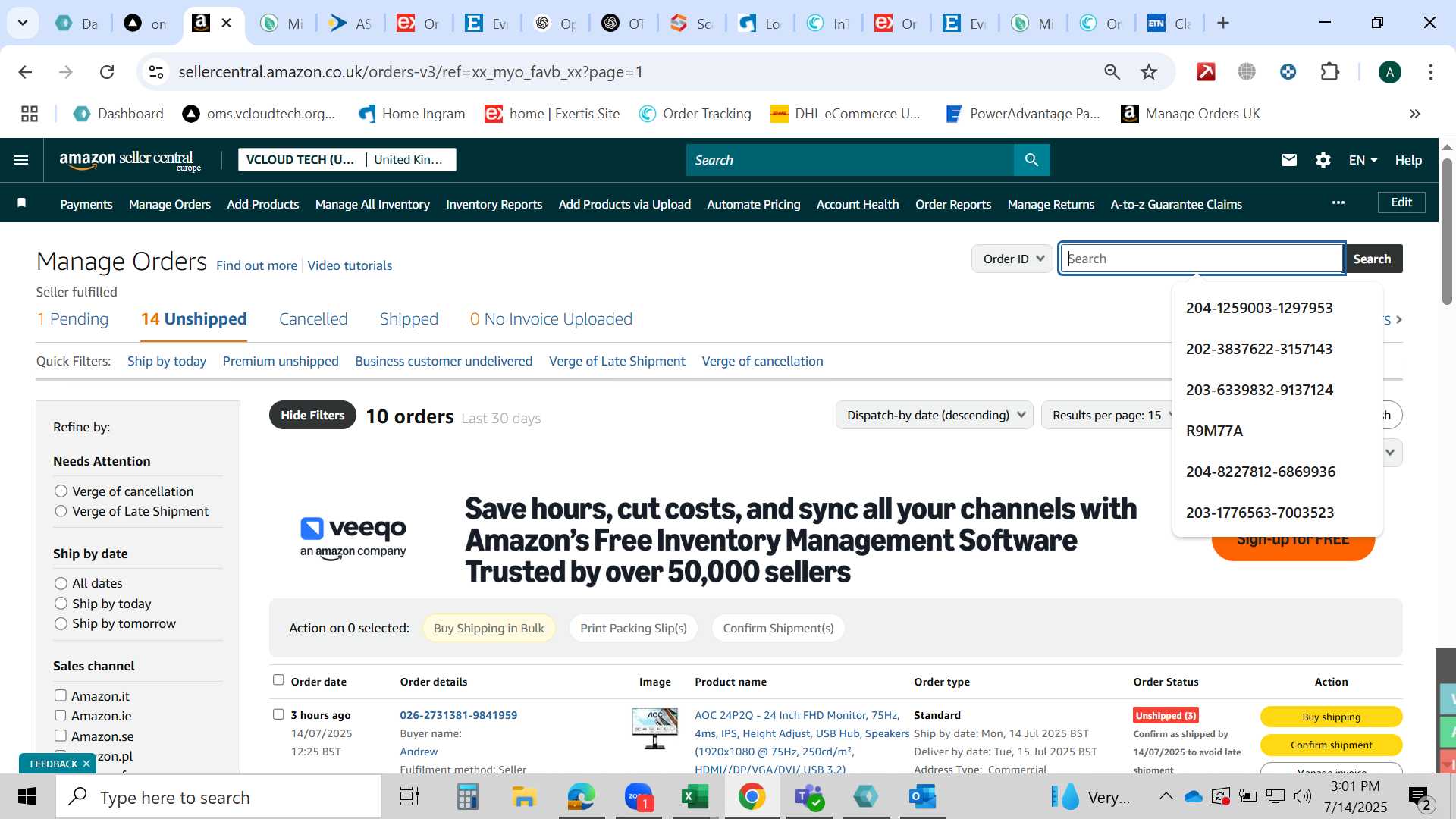The image size is (1456, 819).
Task: Open a new browser tab with plus icon
Action: 1222,24
